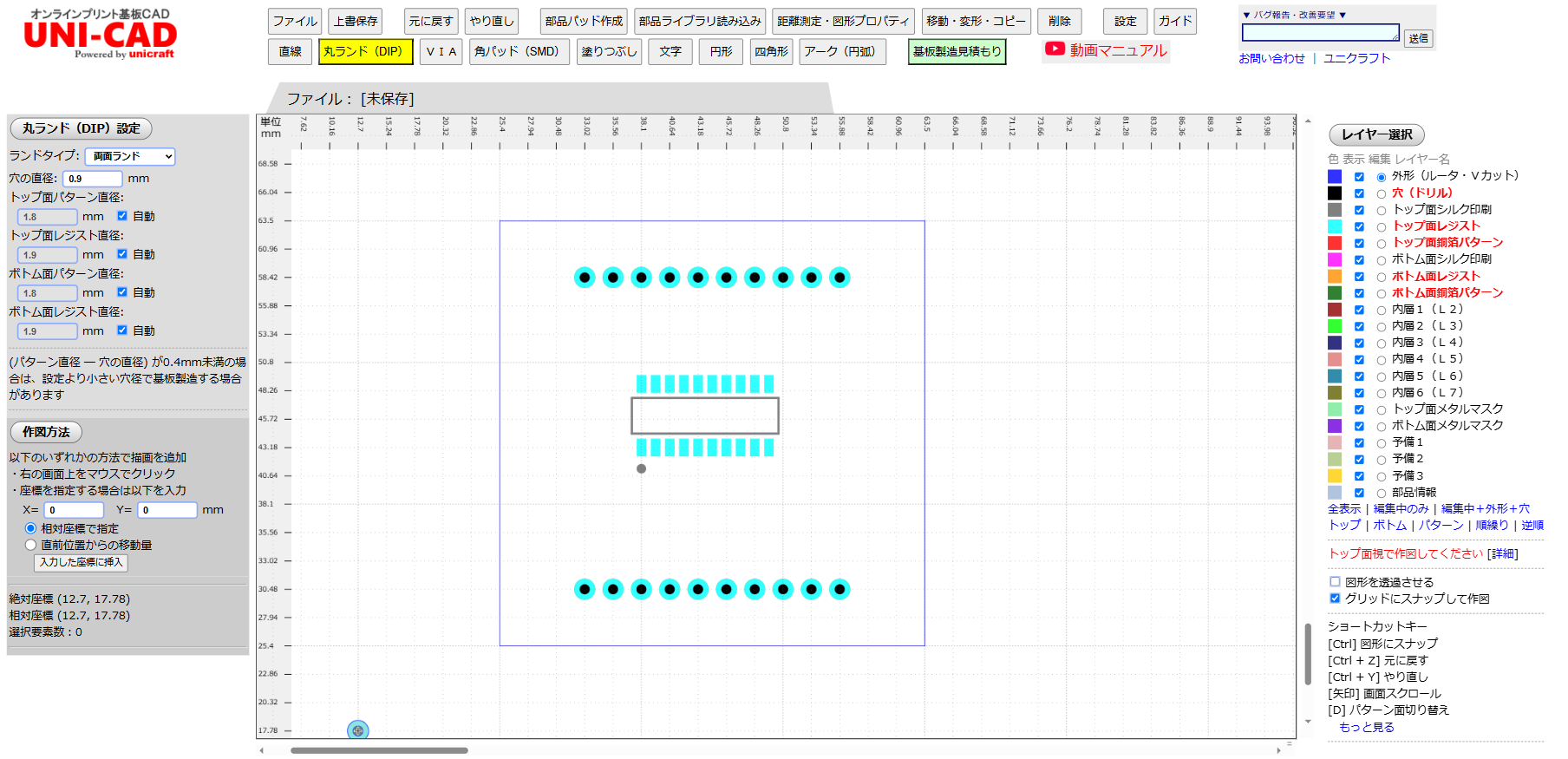Screen dimensions: 1568x759
Task: Click the 基板製造見積もり button
Action: (957, 52)
